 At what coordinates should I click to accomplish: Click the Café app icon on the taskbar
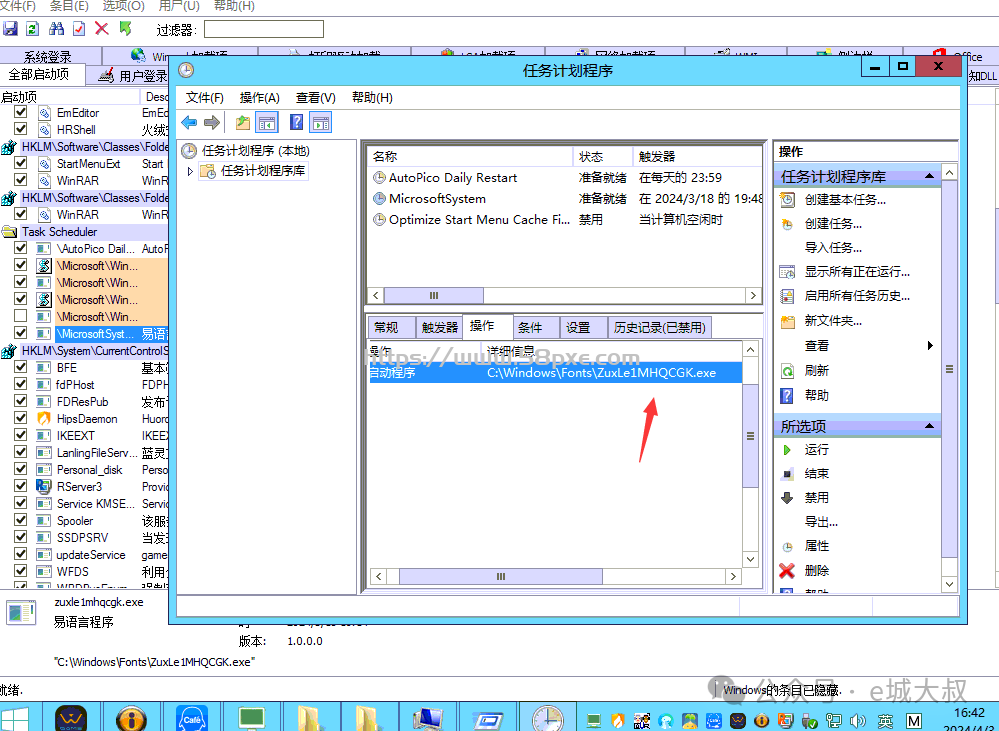coord(192,719)
